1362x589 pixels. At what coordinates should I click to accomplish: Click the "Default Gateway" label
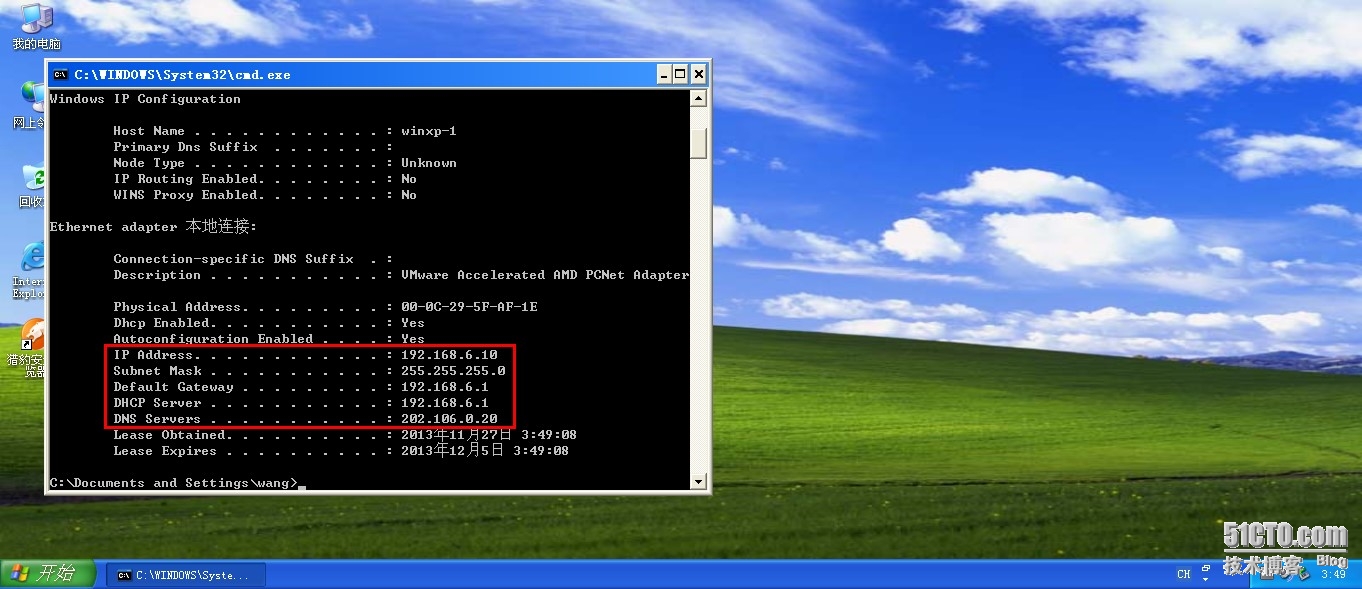pyautogui.click(x=173, y=387)
